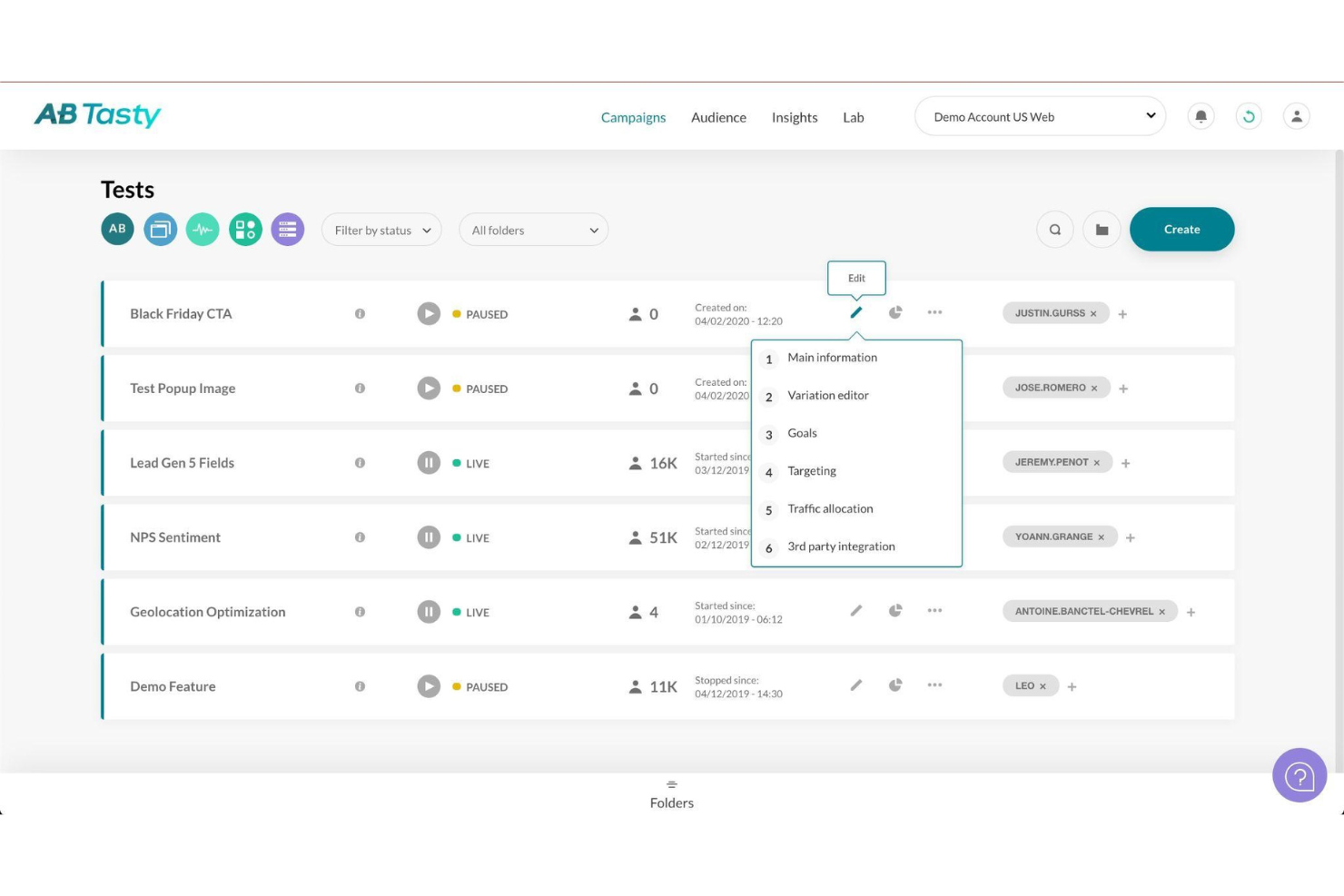Open the more options ellipsis for Demo Feature
The image size is (1344, 896).
tap(934, 685)
